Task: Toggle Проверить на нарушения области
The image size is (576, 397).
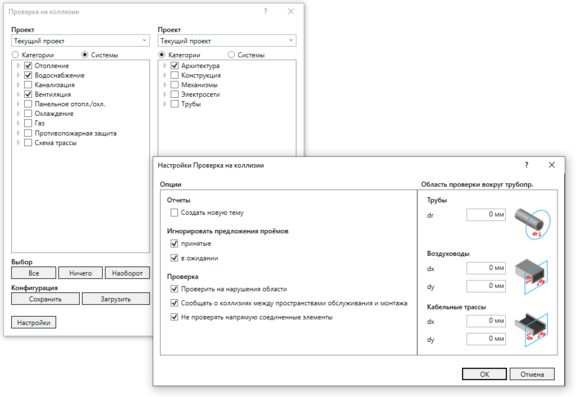Action: (174, 289)
